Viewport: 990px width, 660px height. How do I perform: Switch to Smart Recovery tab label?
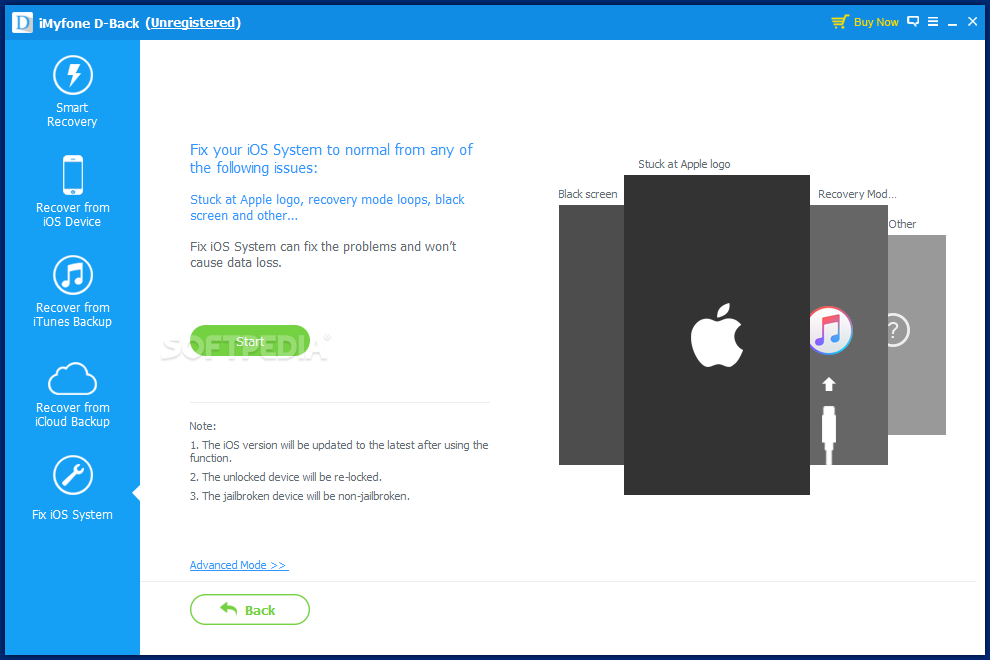click(72, 114)
